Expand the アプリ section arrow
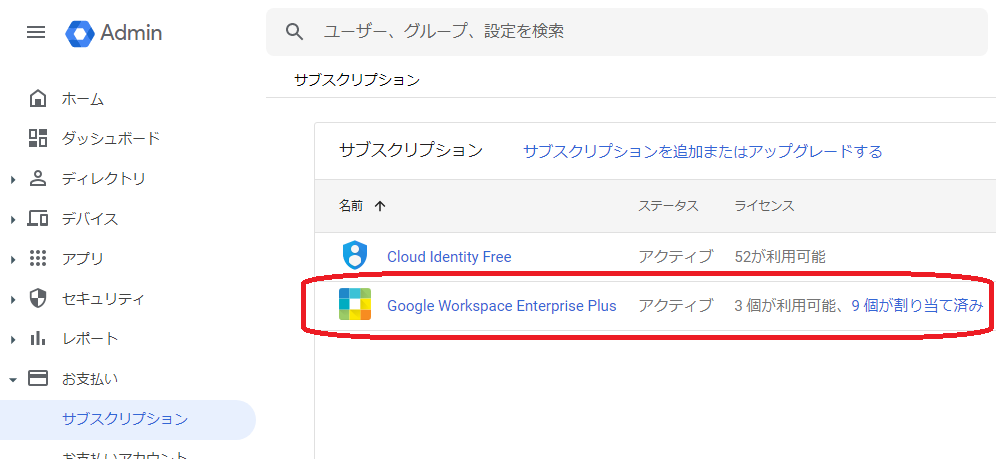Image resolution: width=996 pixels, height=459 pixels. (x=13, y=259)
